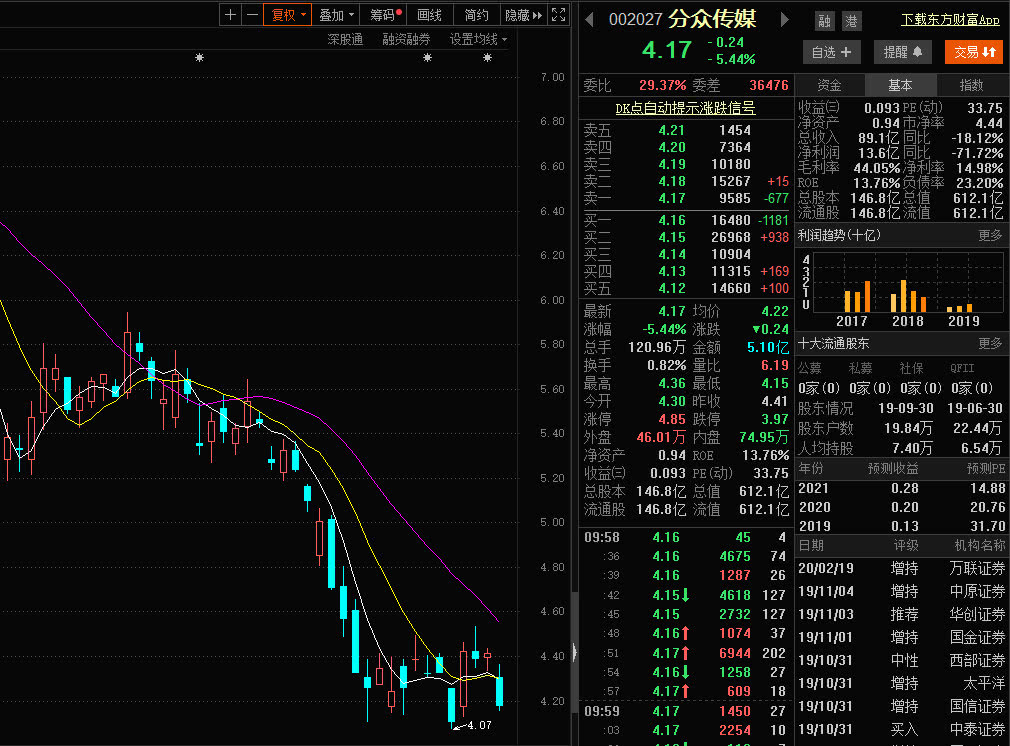Image resolution: width=1010 pixels, height=746 pixels.
Task: Switch to 基本 tab
Action: coord(900,85)
